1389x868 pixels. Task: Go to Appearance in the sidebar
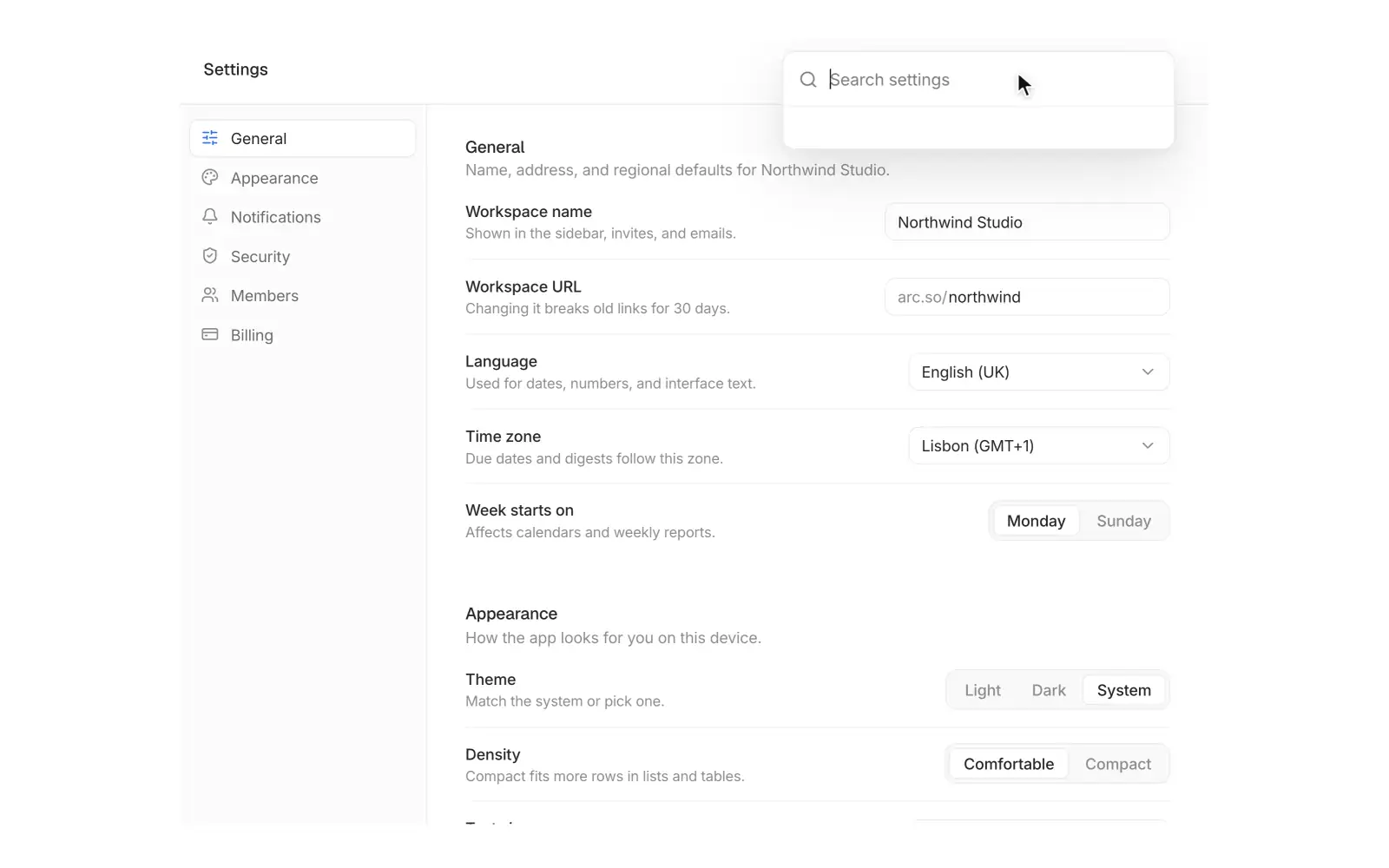303,178
